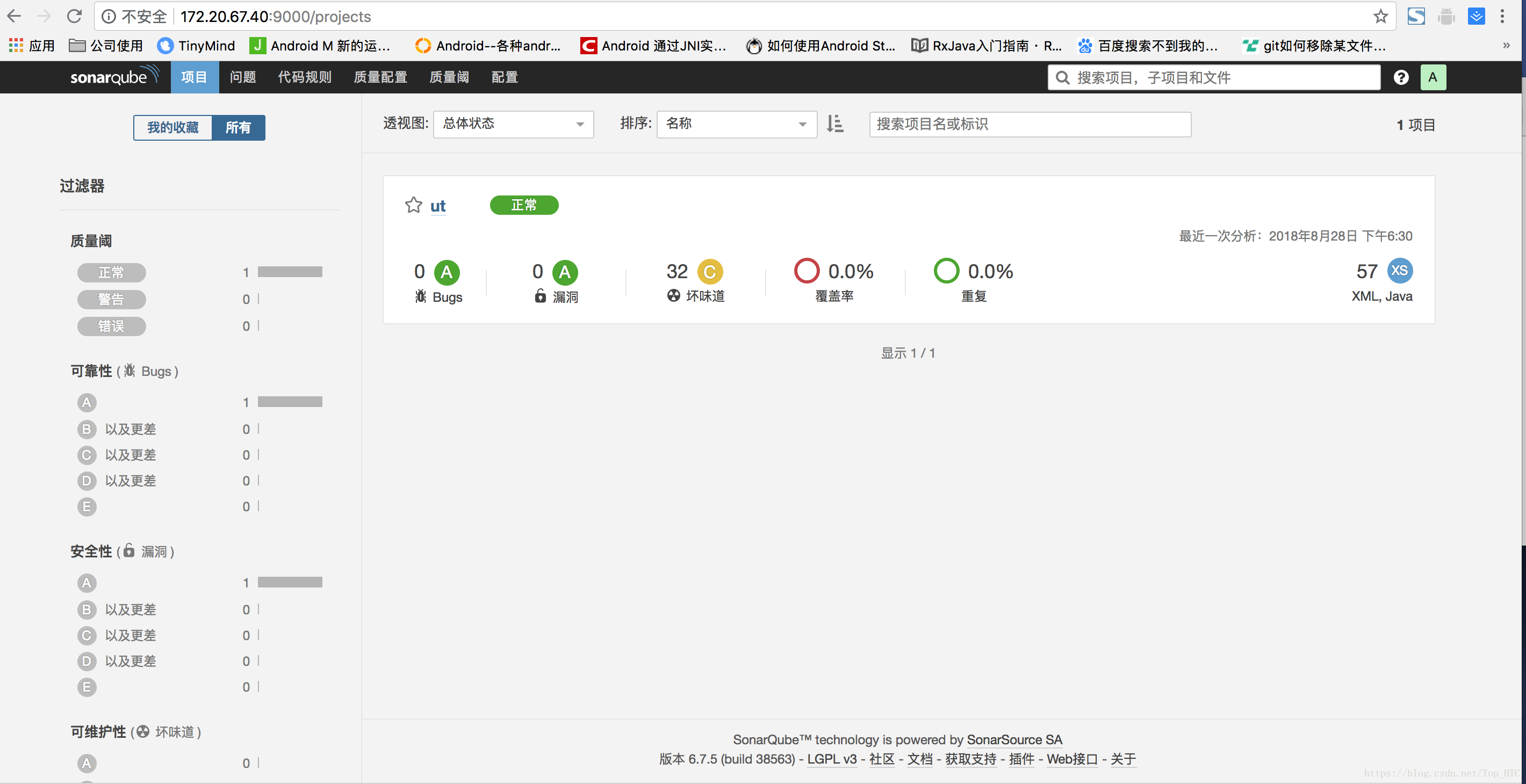1526x784 pixels.
Task: Open 关于 footer link
Action: click(x=1123, y=759)
